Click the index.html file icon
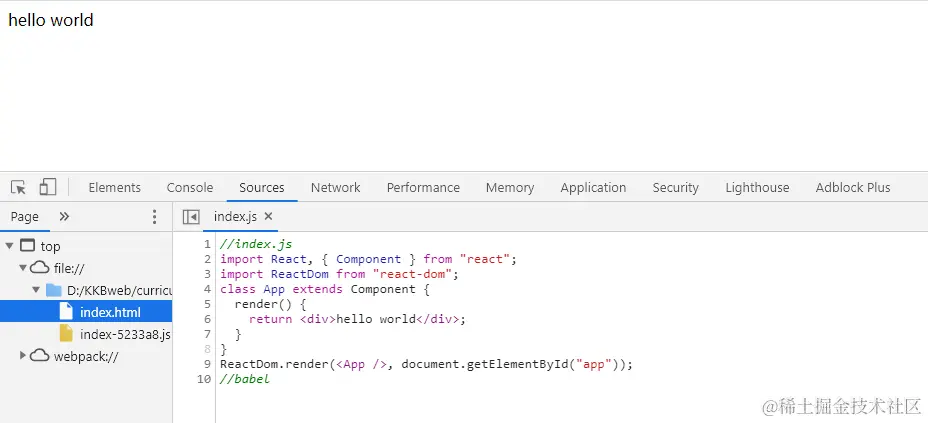The image size is (928, 423). click(x=66, y=312)
